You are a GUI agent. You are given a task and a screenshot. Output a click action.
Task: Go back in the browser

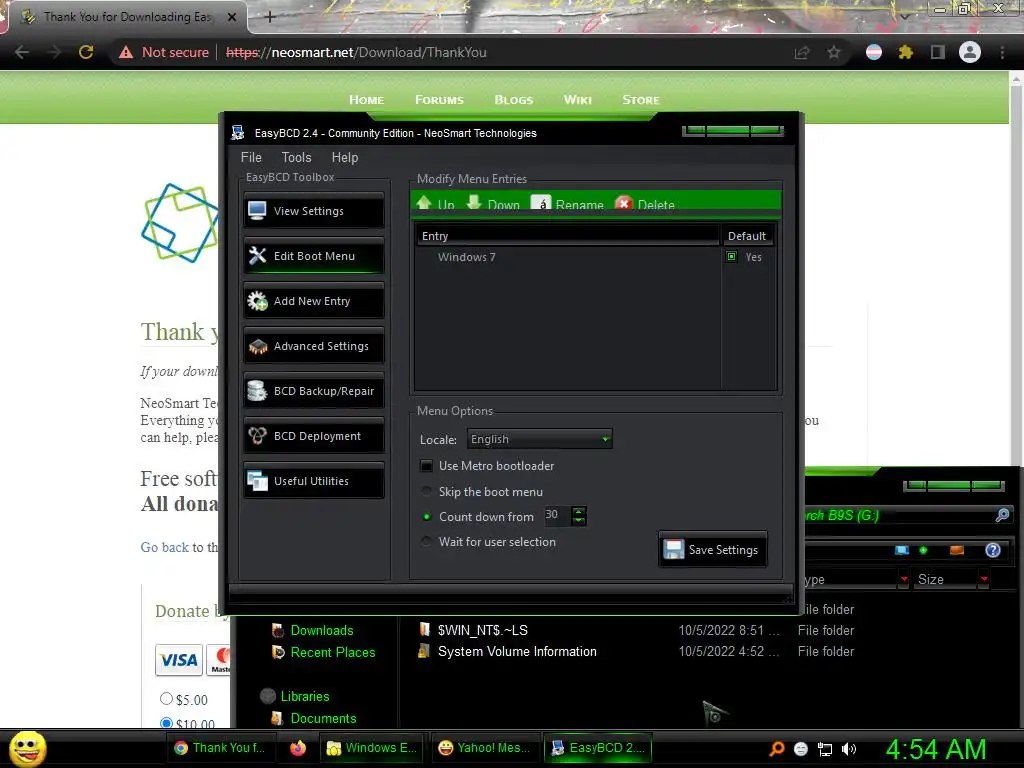pos(22,52)
